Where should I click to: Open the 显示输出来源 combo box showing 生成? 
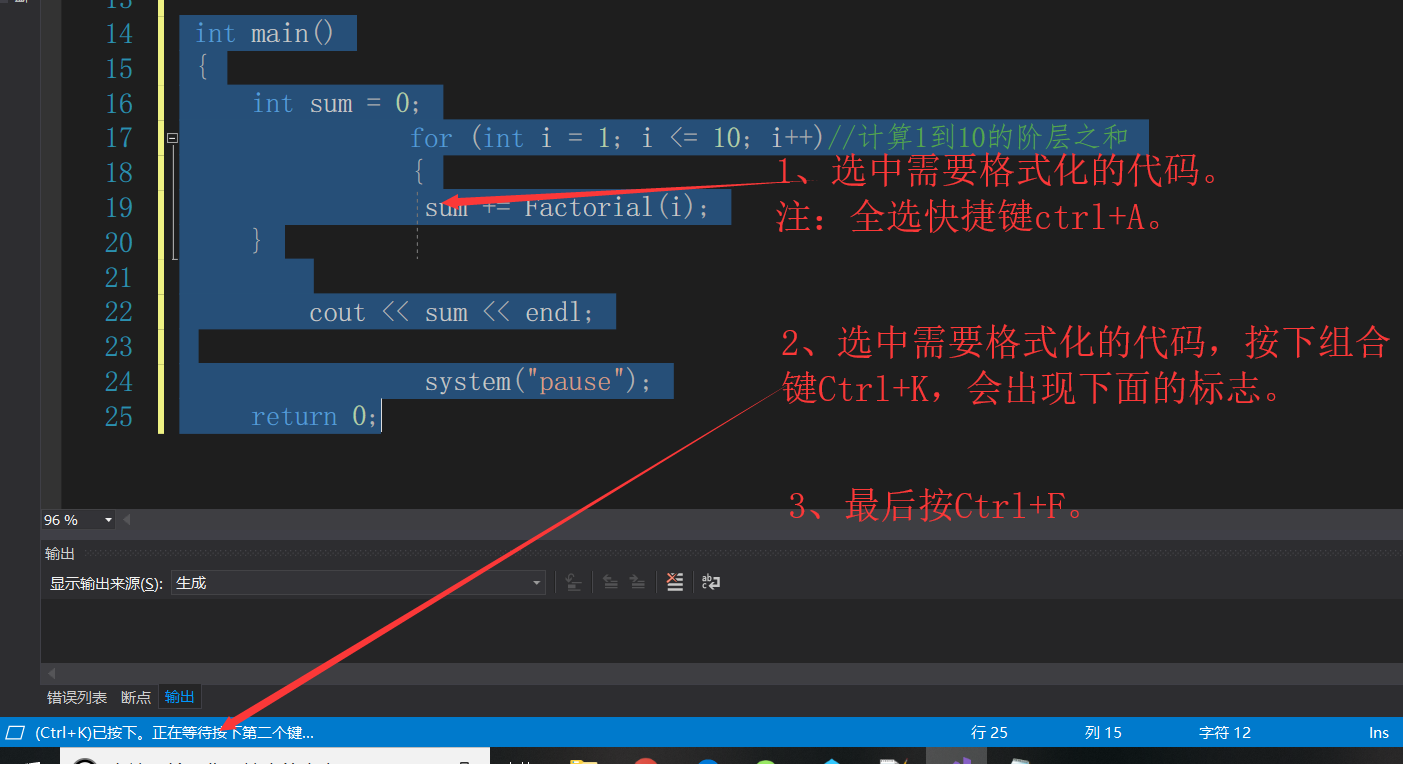pos(358,583)
